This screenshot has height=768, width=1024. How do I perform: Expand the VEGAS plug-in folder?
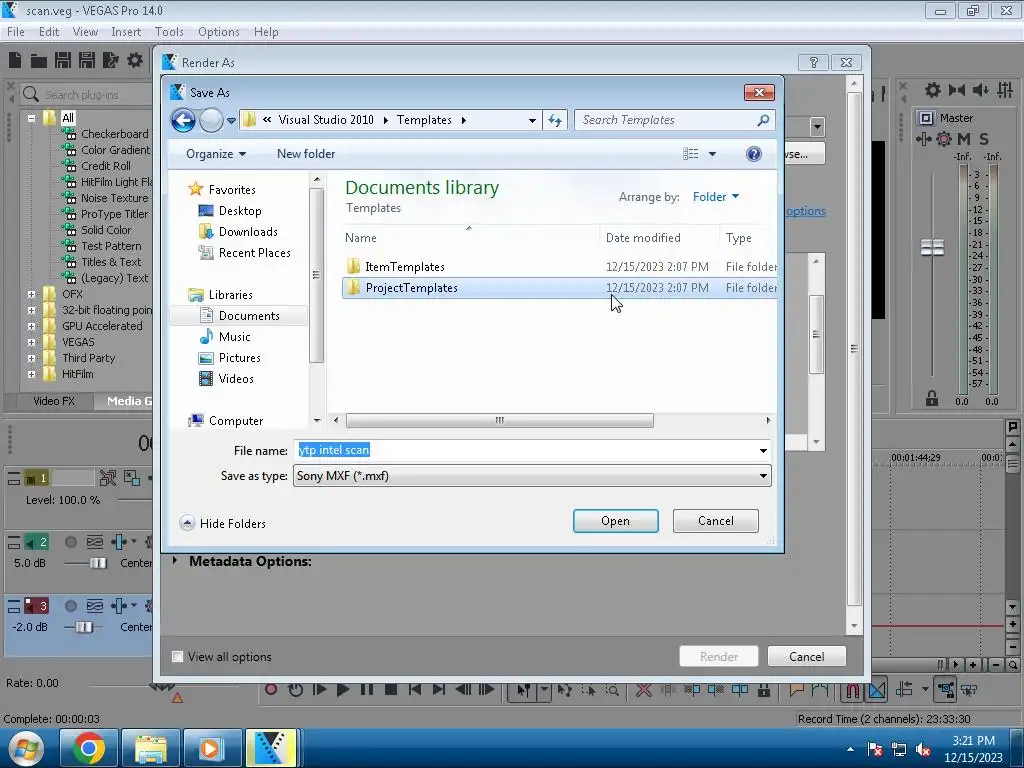click(31, 342)
